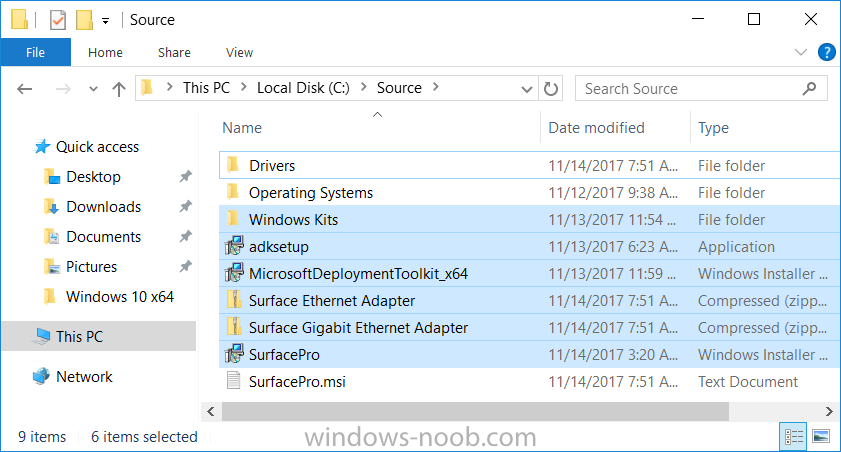This screenshot has height=452, width=841.
Task: Expand the recent locations dropdown arrow
Action: click(x=93, y=89)
